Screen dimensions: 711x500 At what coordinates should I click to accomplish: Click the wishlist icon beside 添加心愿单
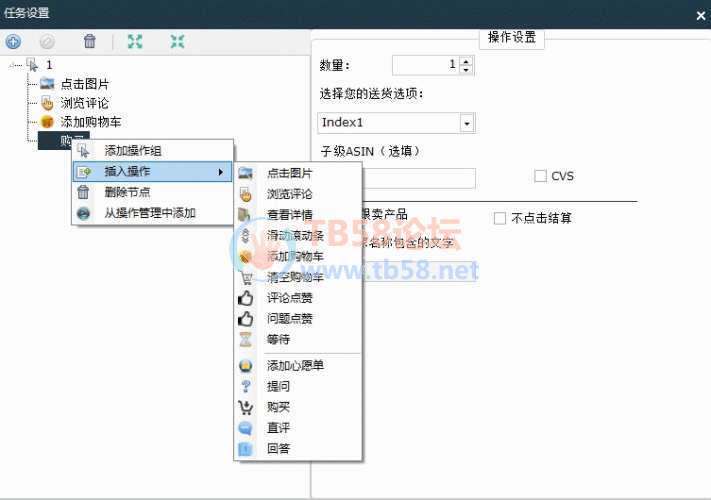245,365
